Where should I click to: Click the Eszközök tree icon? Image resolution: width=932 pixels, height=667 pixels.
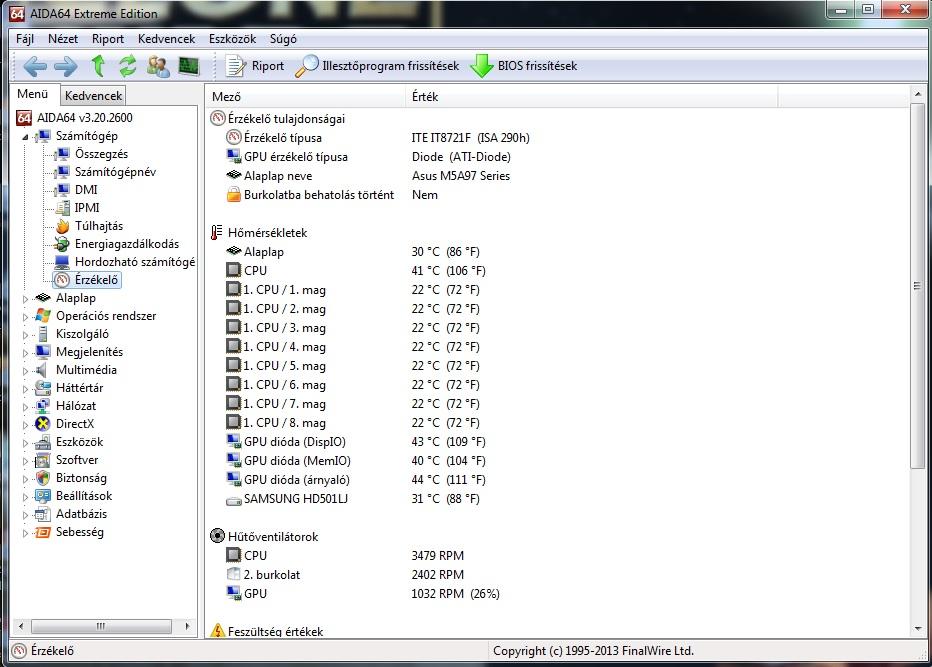click(43, 442)
